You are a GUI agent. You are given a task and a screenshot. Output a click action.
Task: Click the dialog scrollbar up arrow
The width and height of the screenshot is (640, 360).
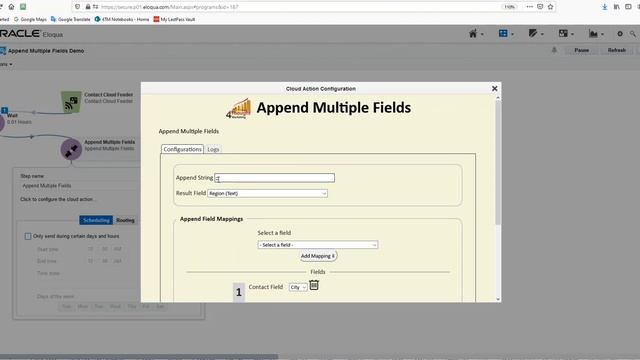coord(498,98)
